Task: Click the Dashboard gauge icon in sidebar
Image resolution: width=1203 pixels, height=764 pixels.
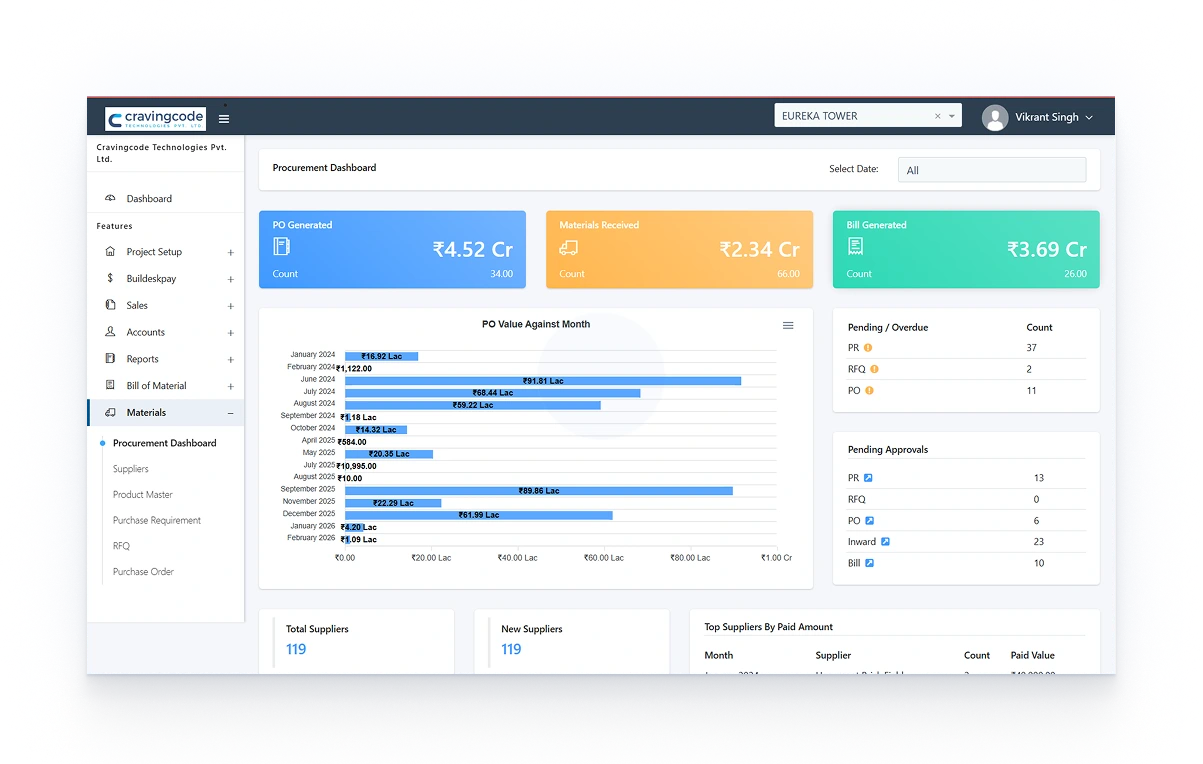Action: 110,199
